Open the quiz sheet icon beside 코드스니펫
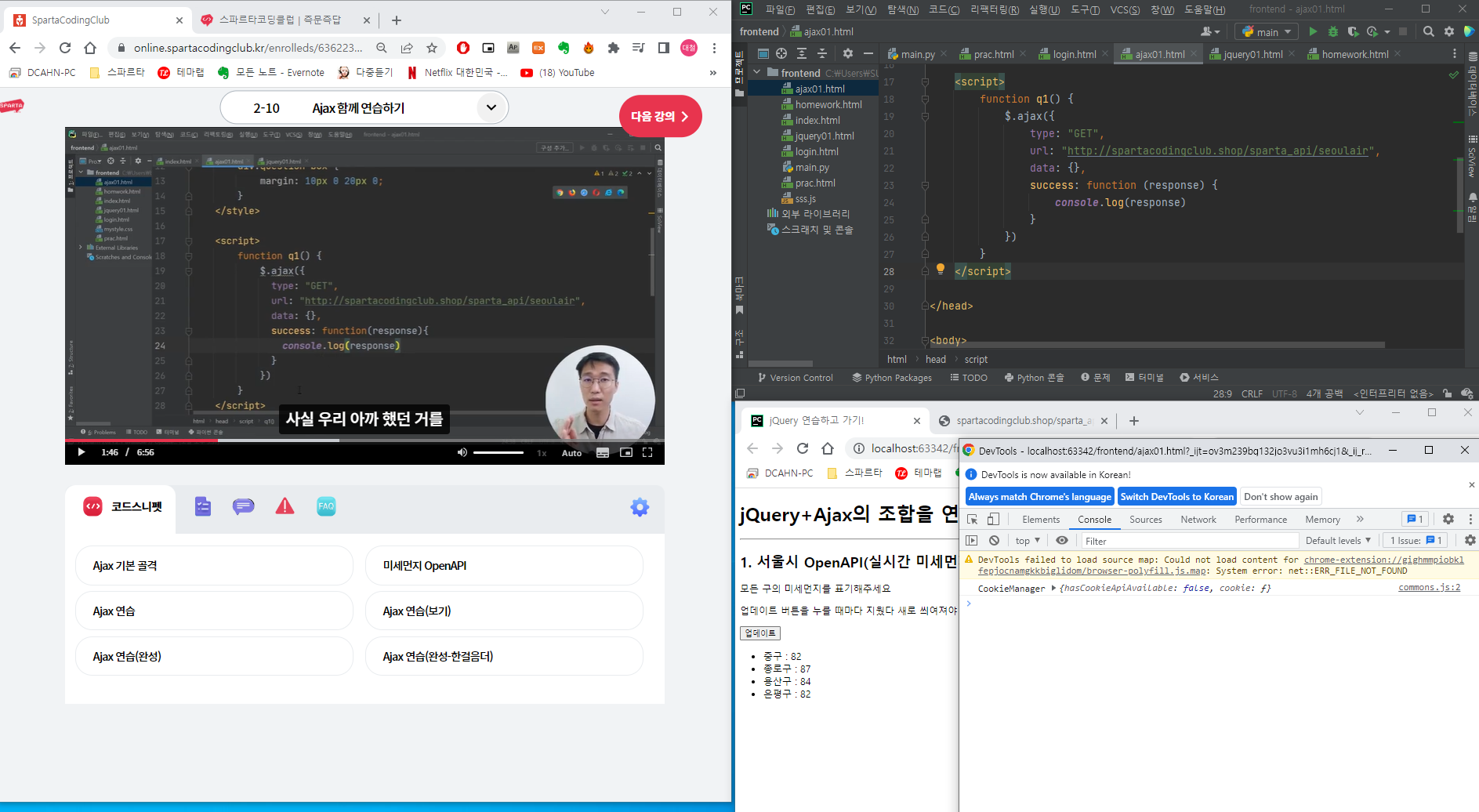Viewport: 1479px width, 812px height. (x=203, y=506)
